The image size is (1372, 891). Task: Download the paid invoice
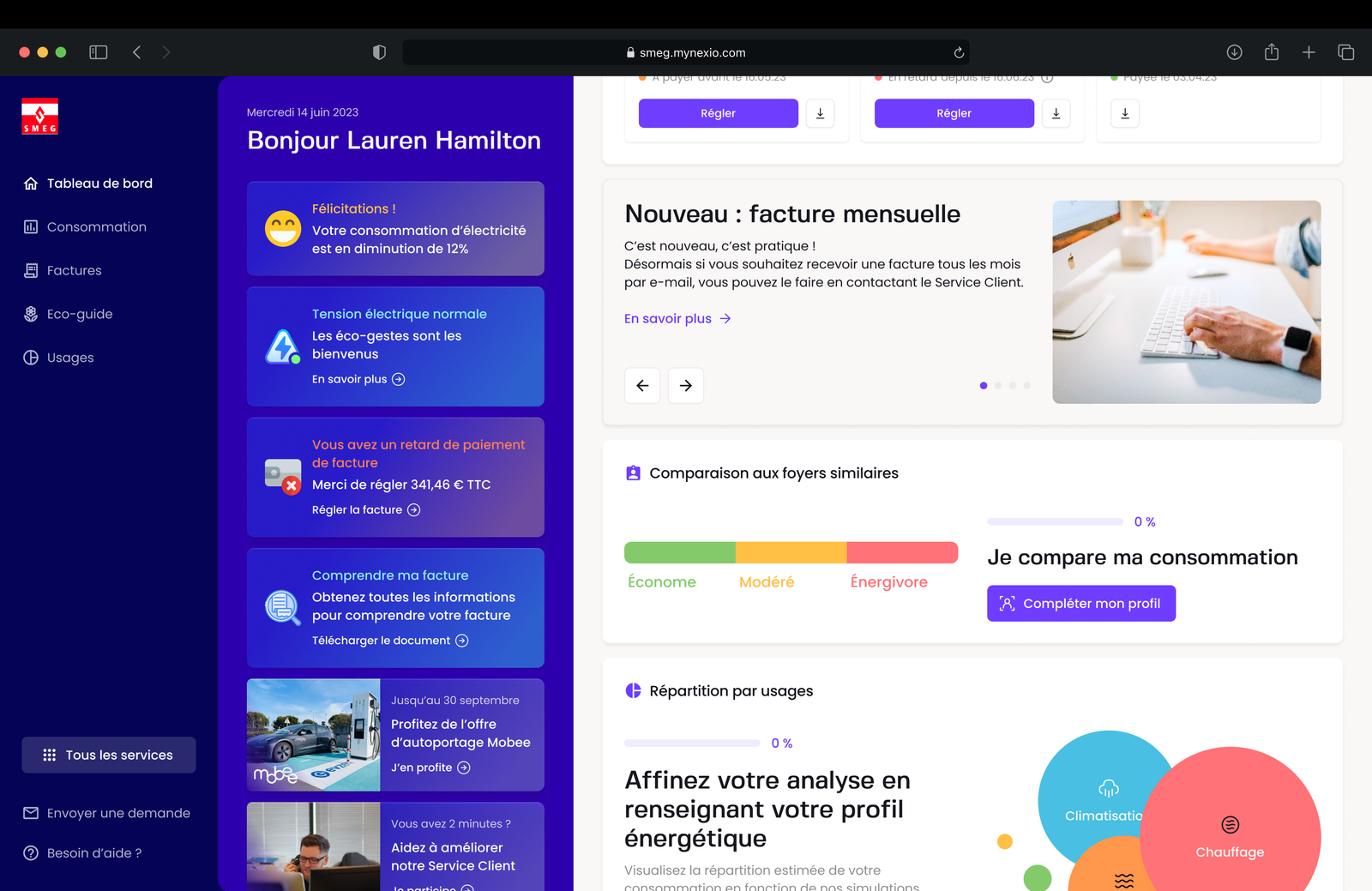pos(1125,113)
